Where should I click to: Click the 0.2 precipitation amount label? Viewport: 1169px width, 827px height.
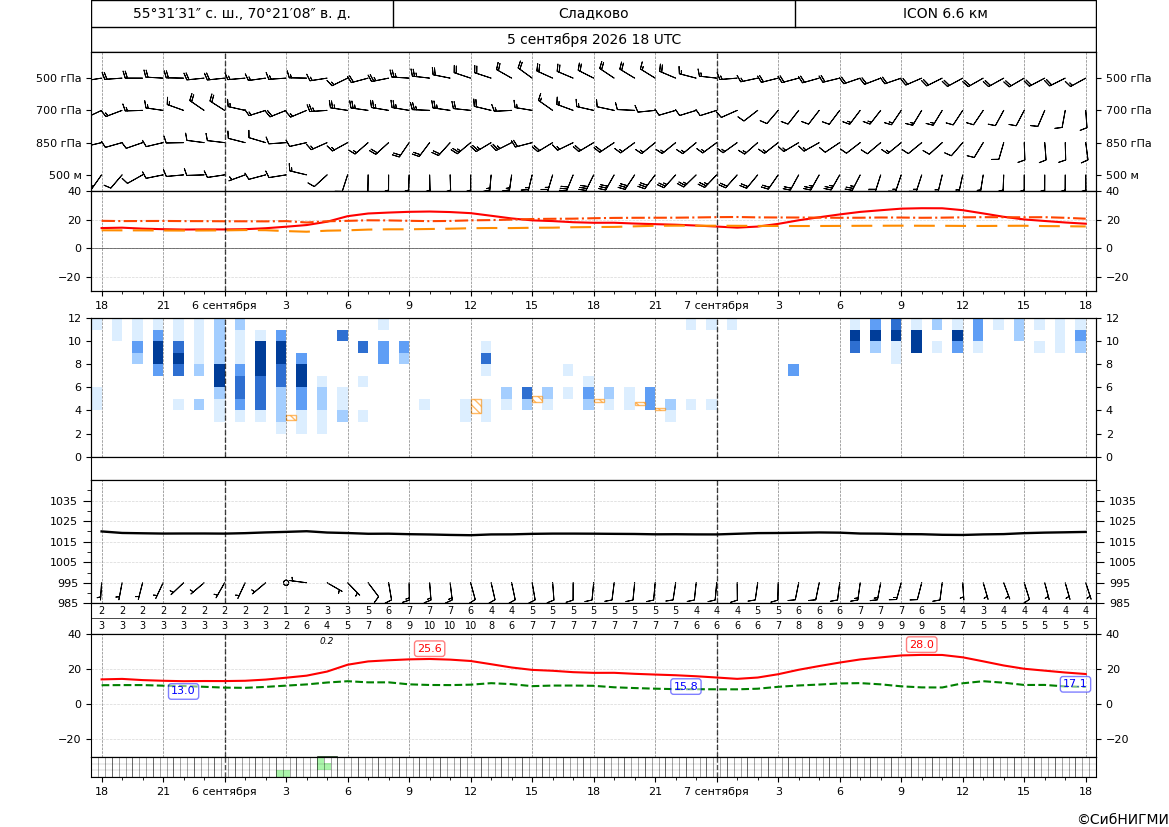pyautogui.click(x=327, y=641)
